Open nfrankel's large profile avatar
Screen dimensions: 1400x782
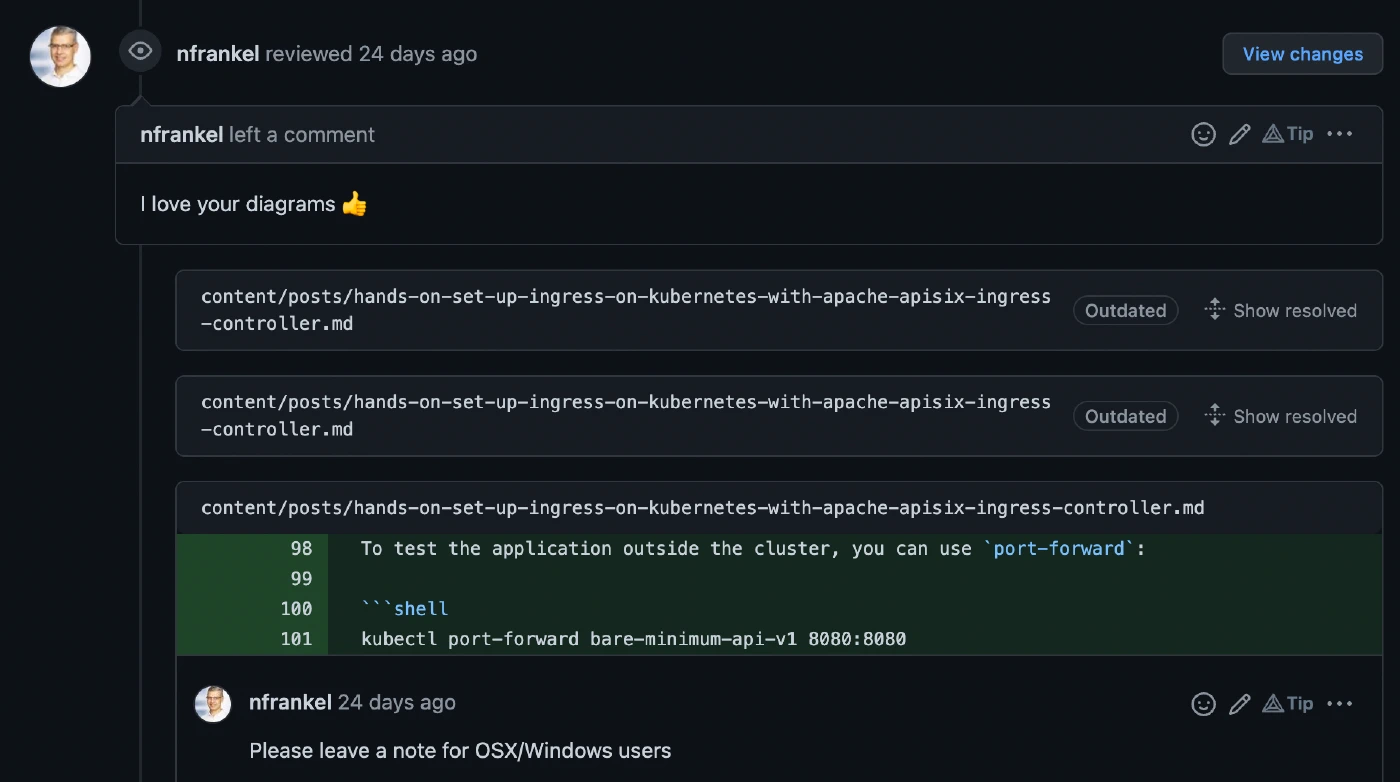tap(61, 56)
